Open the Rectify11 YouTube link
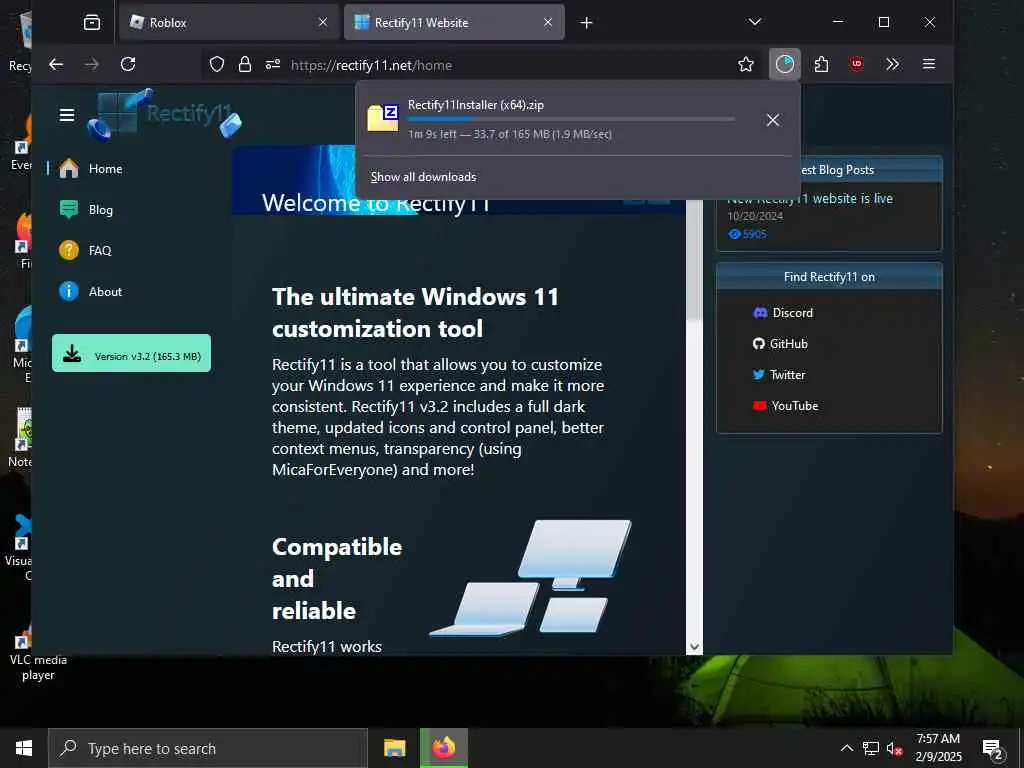Image resolution: width=1024 pixels, height=768 pixels. pyautogui.click(x=785, y=406)
